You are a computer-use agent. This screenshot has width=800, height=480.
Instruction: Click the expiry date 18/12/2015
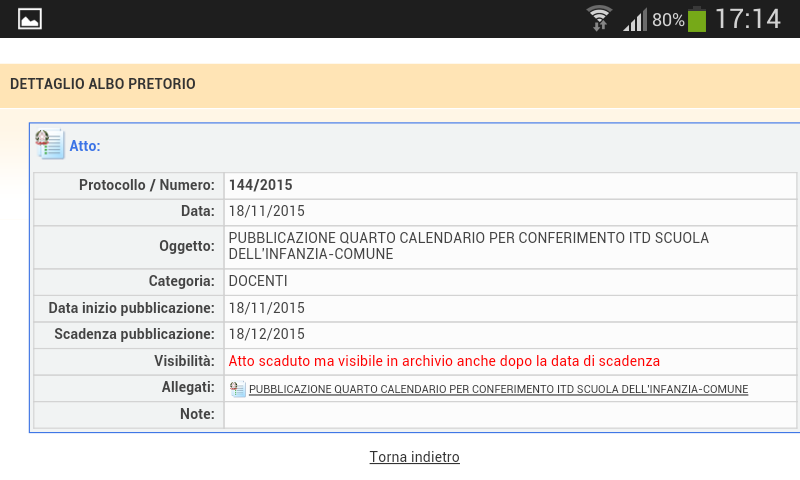click(x=266, y=334)
